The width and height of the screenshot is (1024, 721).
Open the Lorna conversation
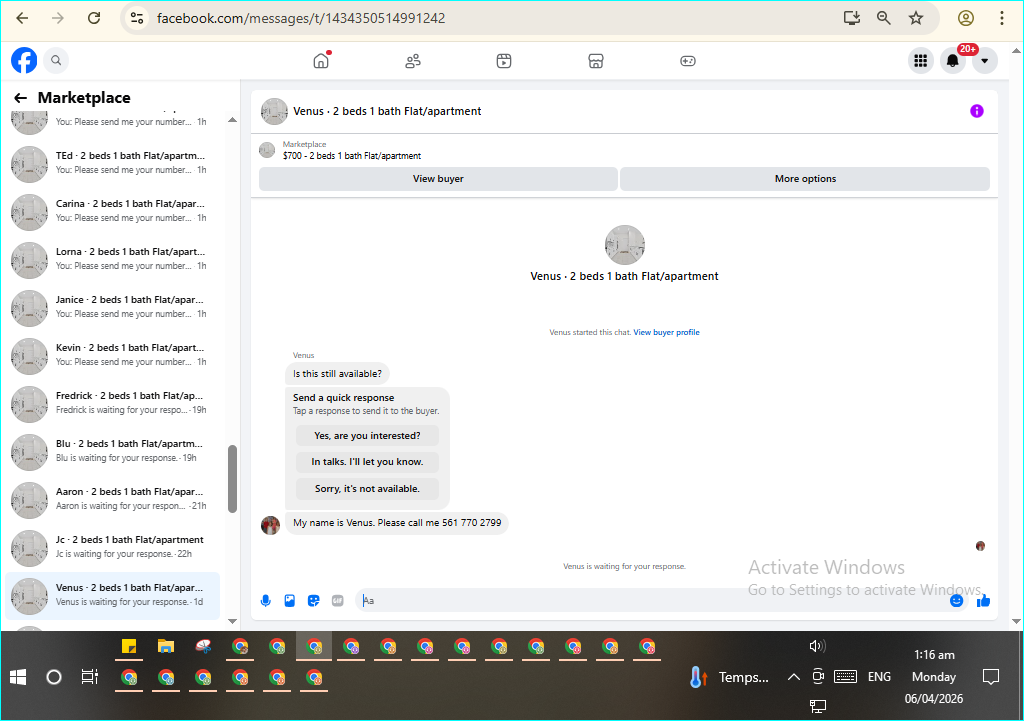pyautogui.click(x=112, y=259)
